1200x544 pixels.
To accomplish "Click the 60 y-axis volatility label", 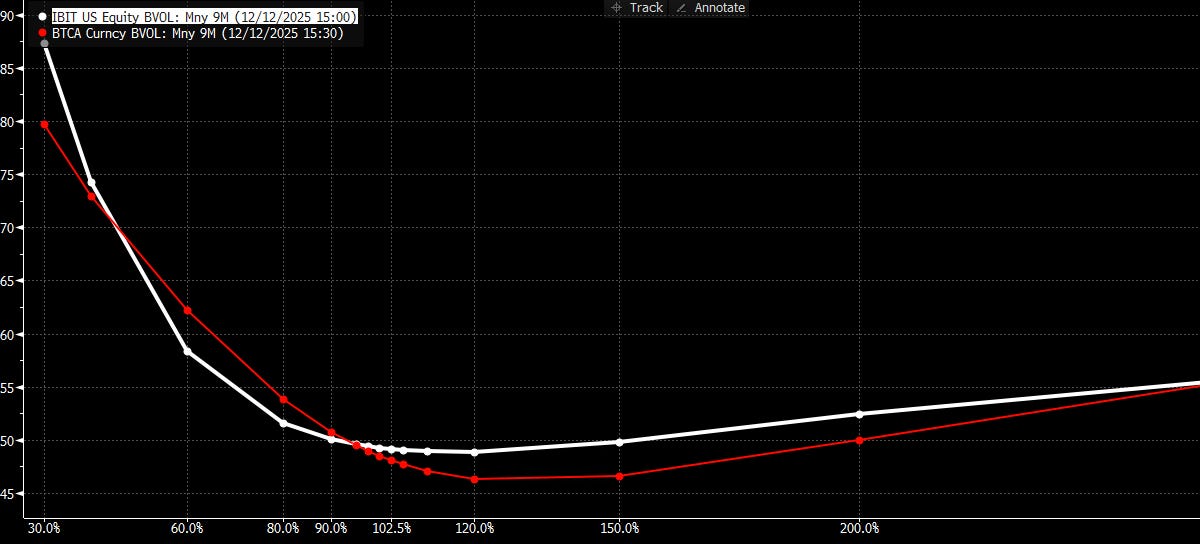I will (x=6, y=334).
